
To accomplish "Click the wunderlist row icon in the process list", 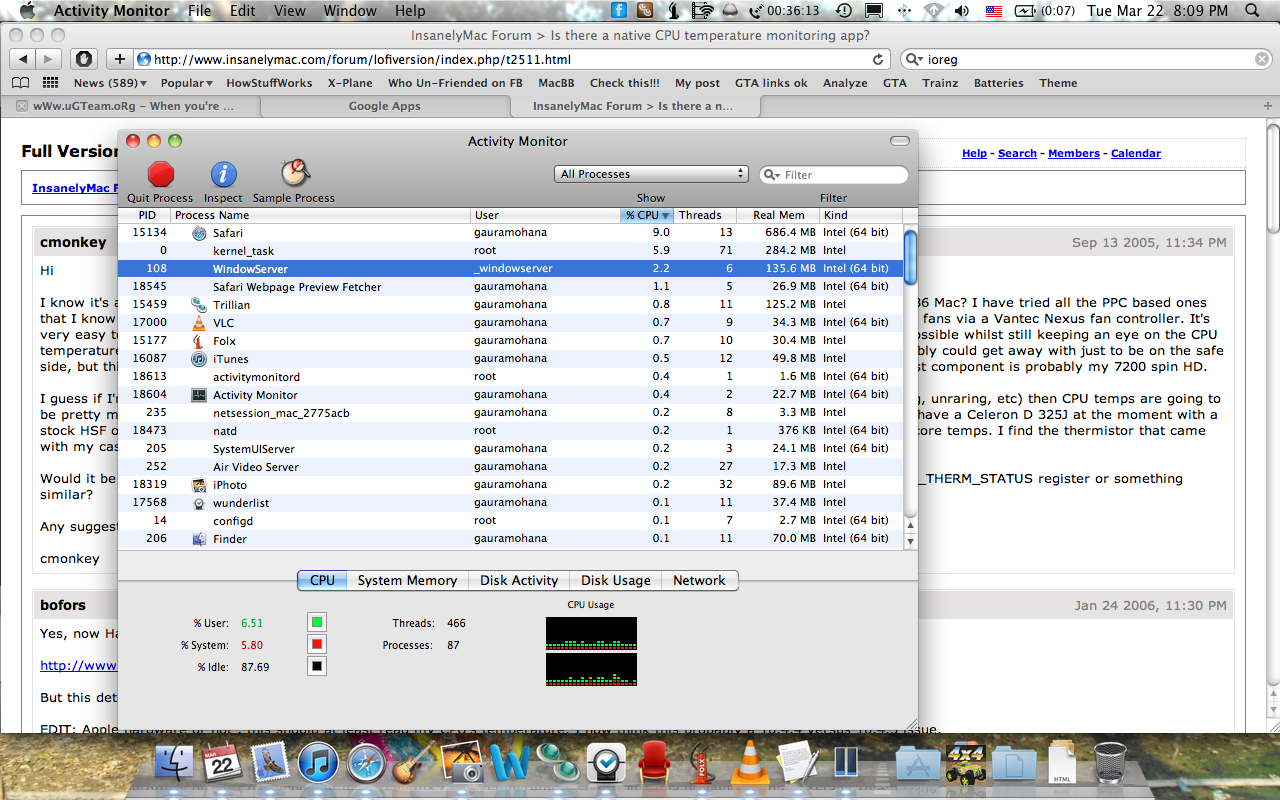I will (x=199, y=503).
